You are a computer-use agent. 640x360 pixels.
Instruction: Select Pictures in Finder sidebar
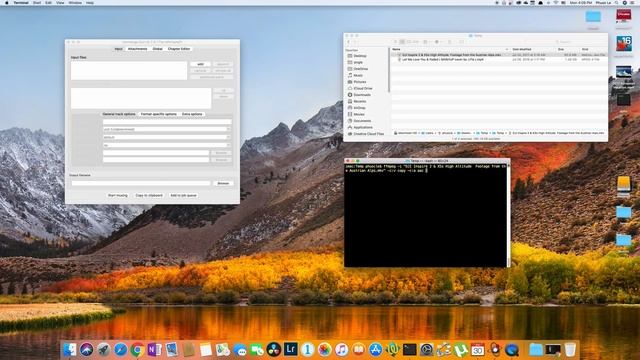(x=360, y=82)
